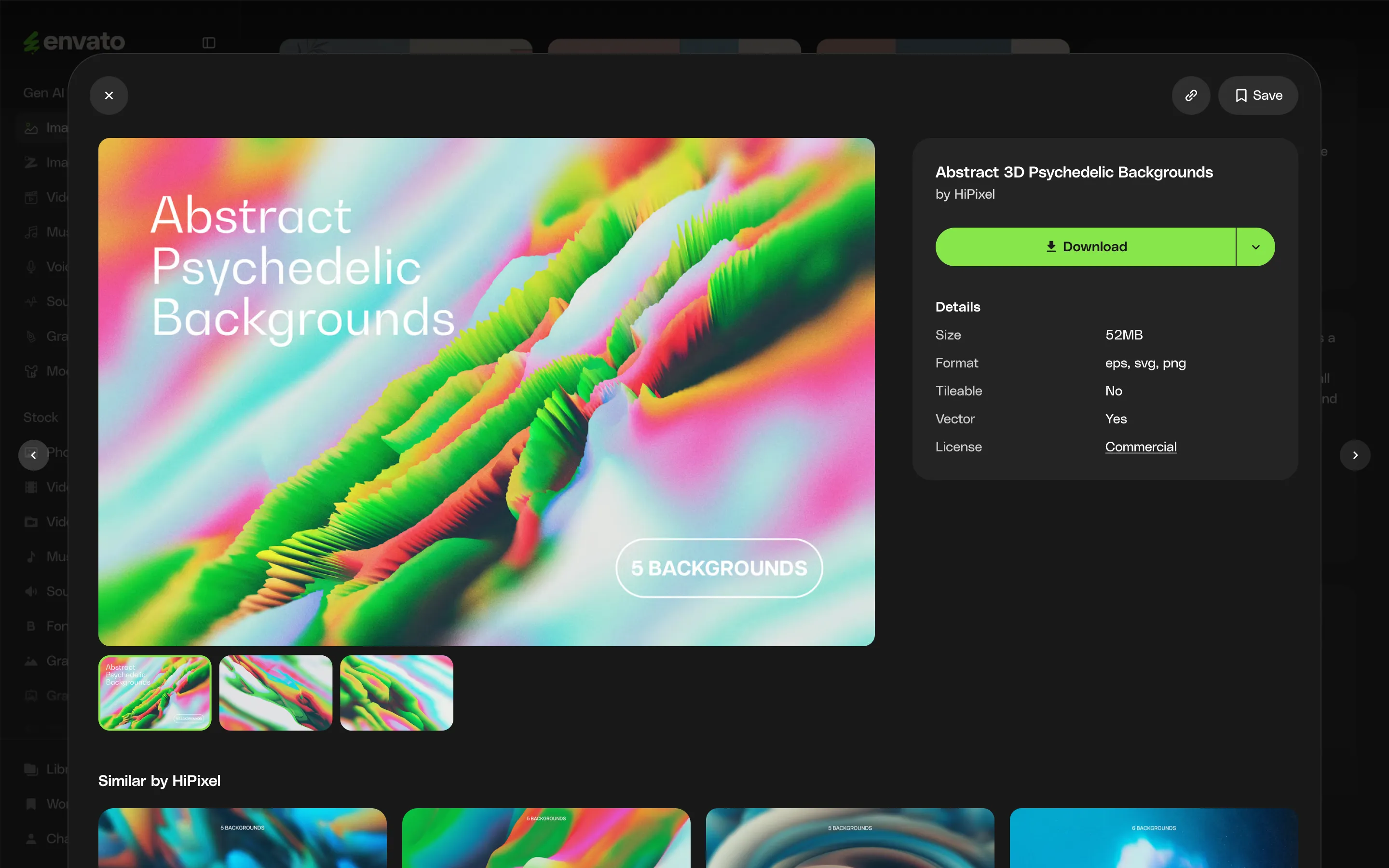Click the Tileable label in Details

958,391
